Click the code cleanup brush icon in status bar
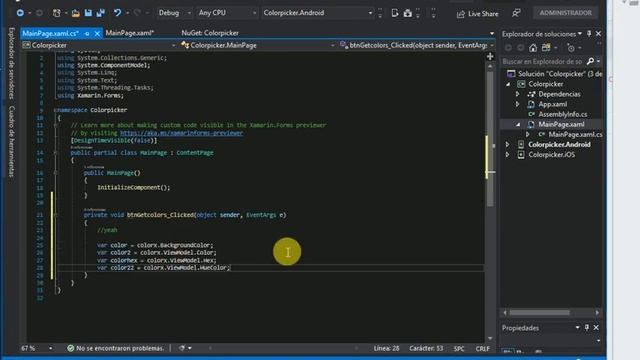Viewport: 640px width, 360px height. point(182,348)
